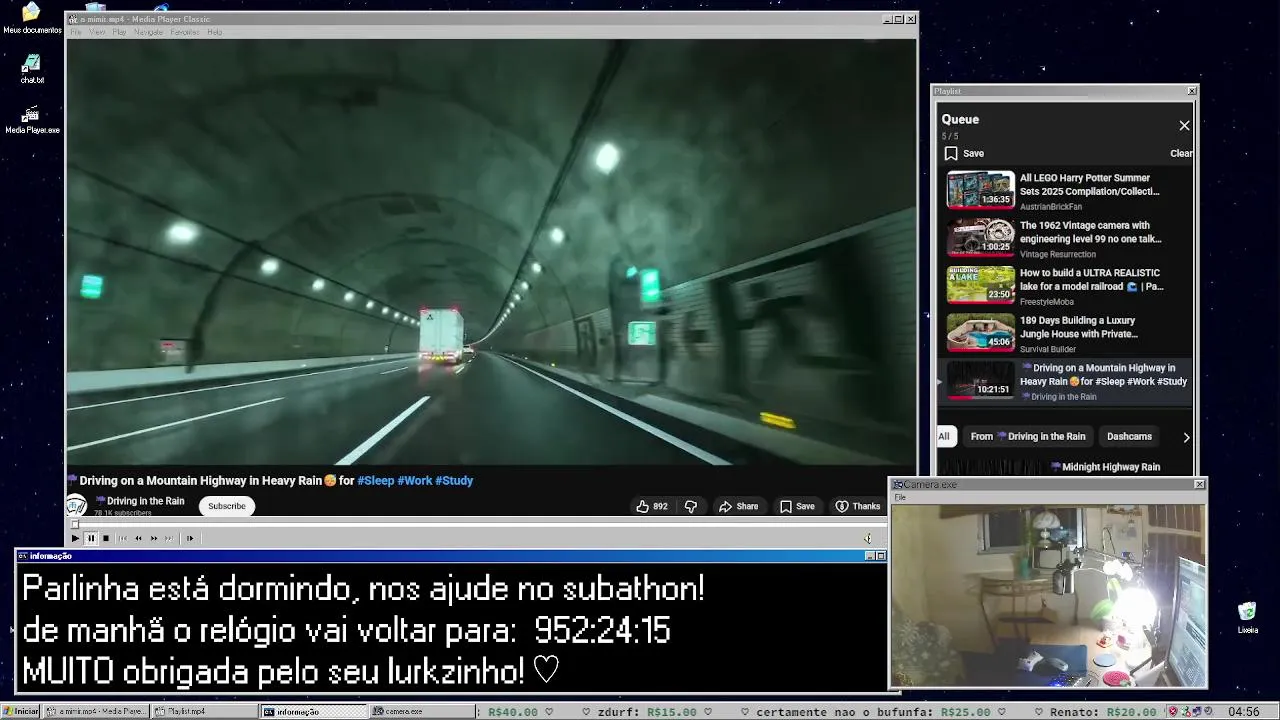Open the Meus documentos desktop folder
This screenshot has width=1280, height=720.
[x=31, y=17]
